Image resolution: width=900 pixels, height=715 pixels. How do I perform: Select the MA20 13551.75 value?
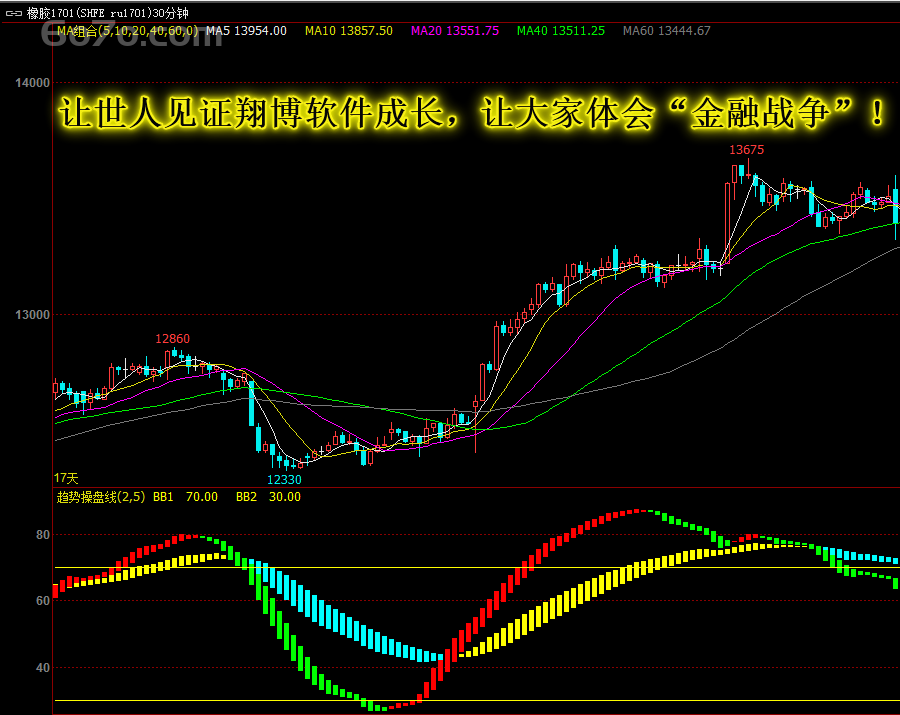[455, 31]
